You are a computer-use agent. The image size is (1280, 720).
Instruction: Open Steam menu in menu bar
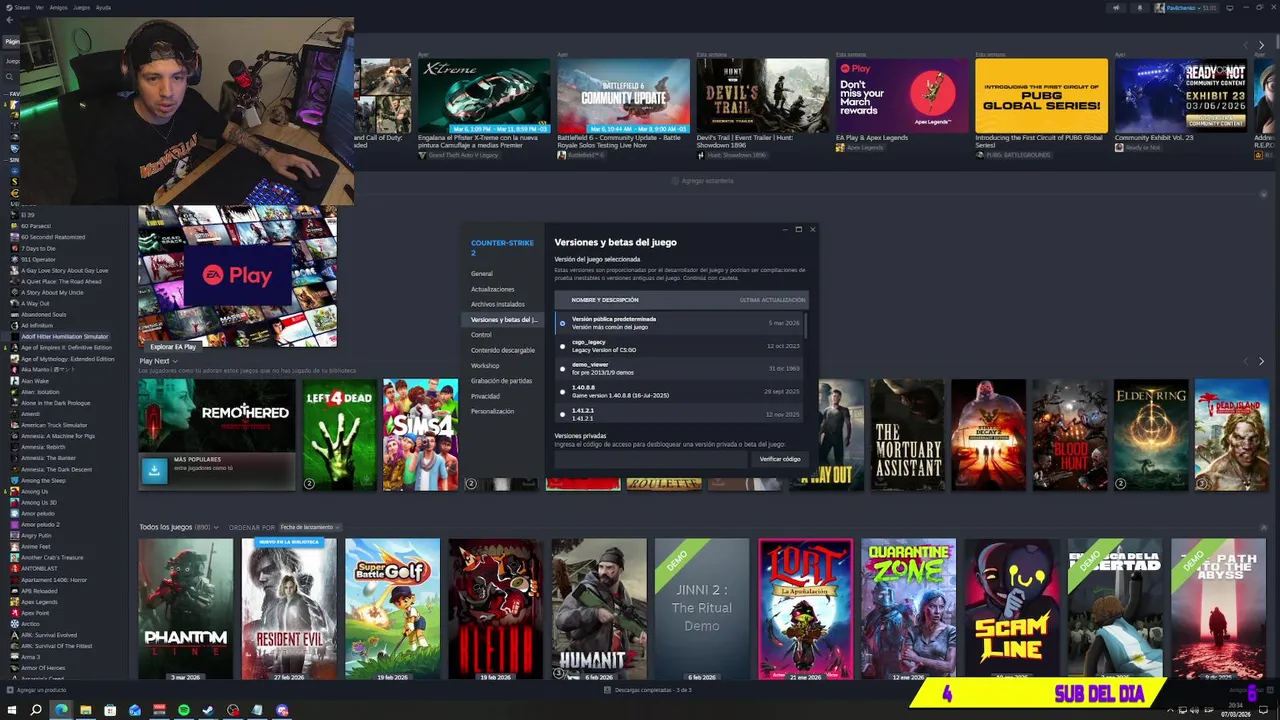click(22, 7)
